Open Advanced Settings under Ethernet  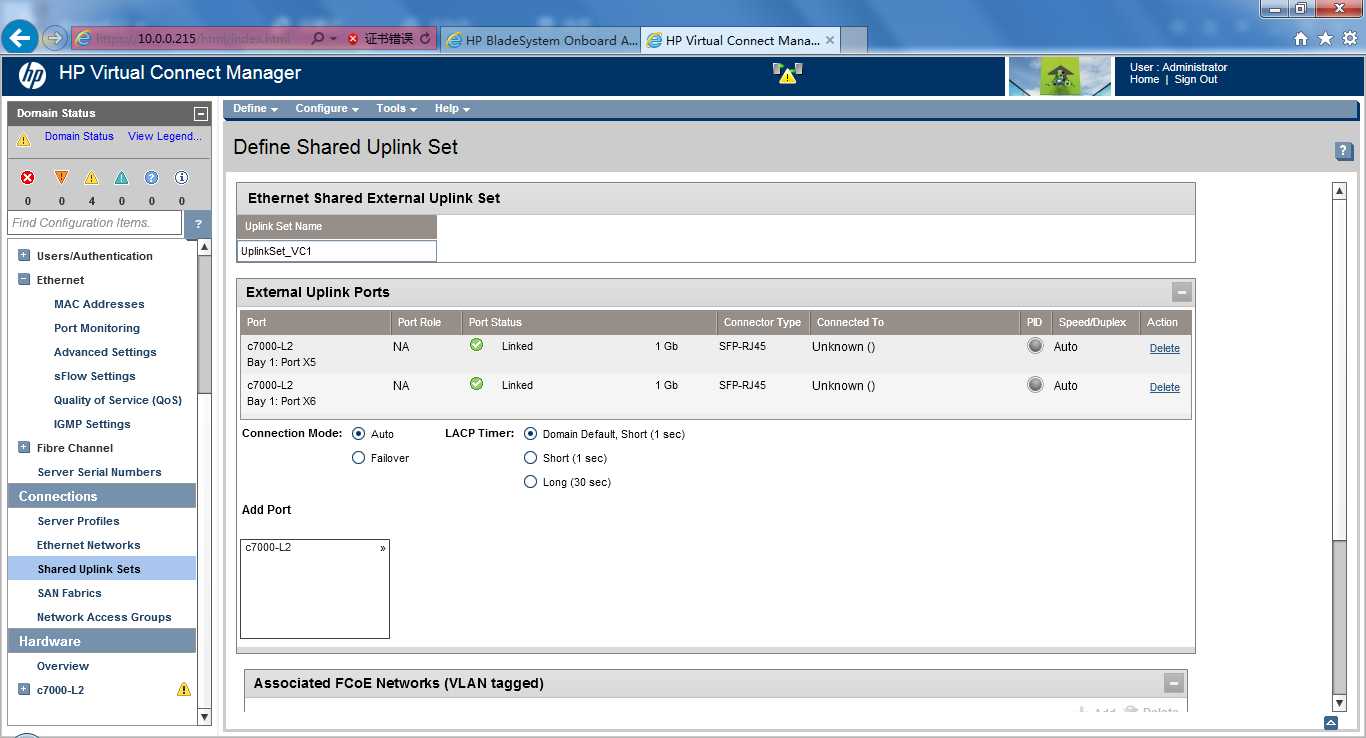[x=105, y=352]
